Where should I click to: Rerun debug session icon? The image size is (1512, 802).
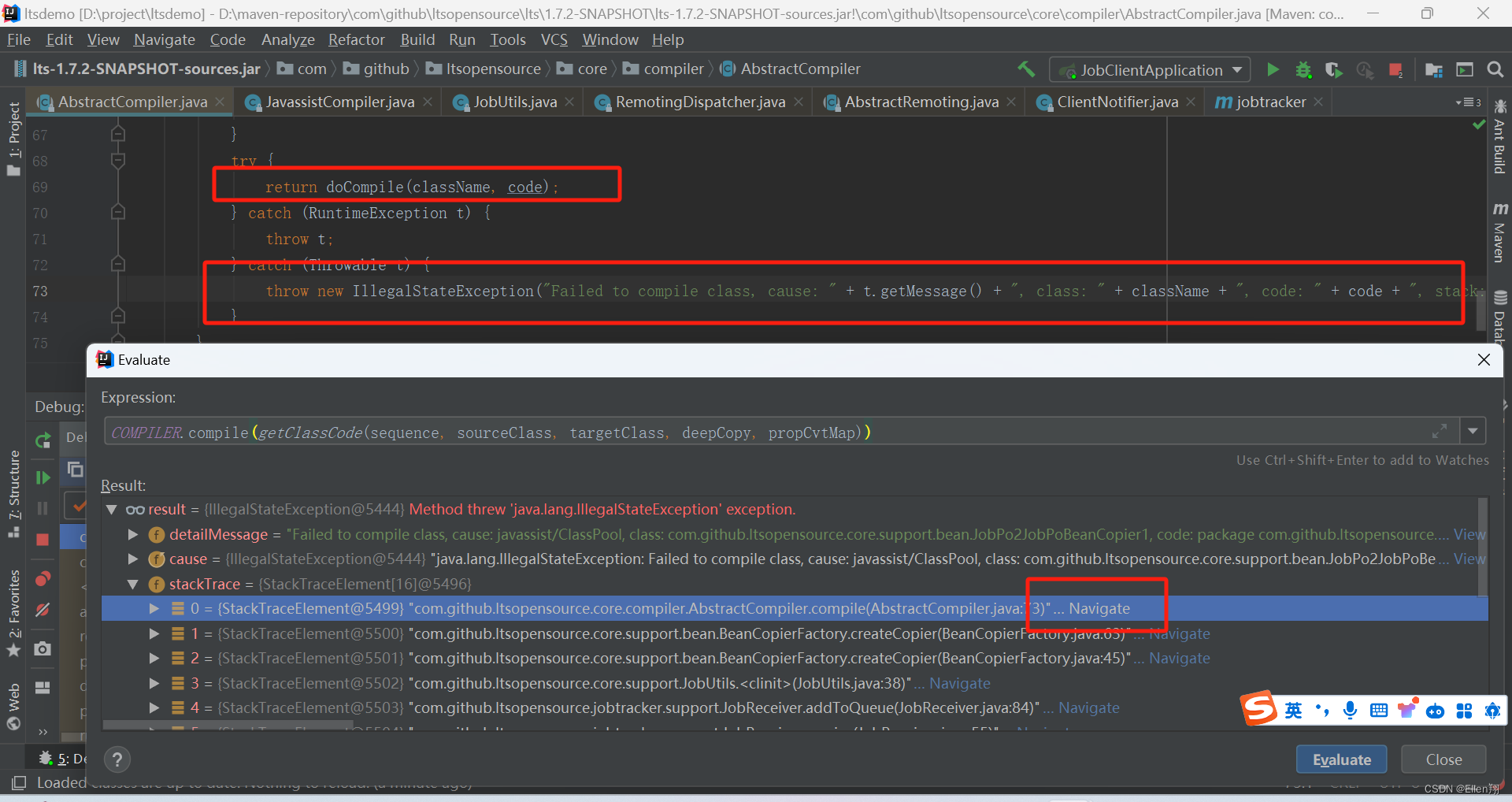coord(43,440)
